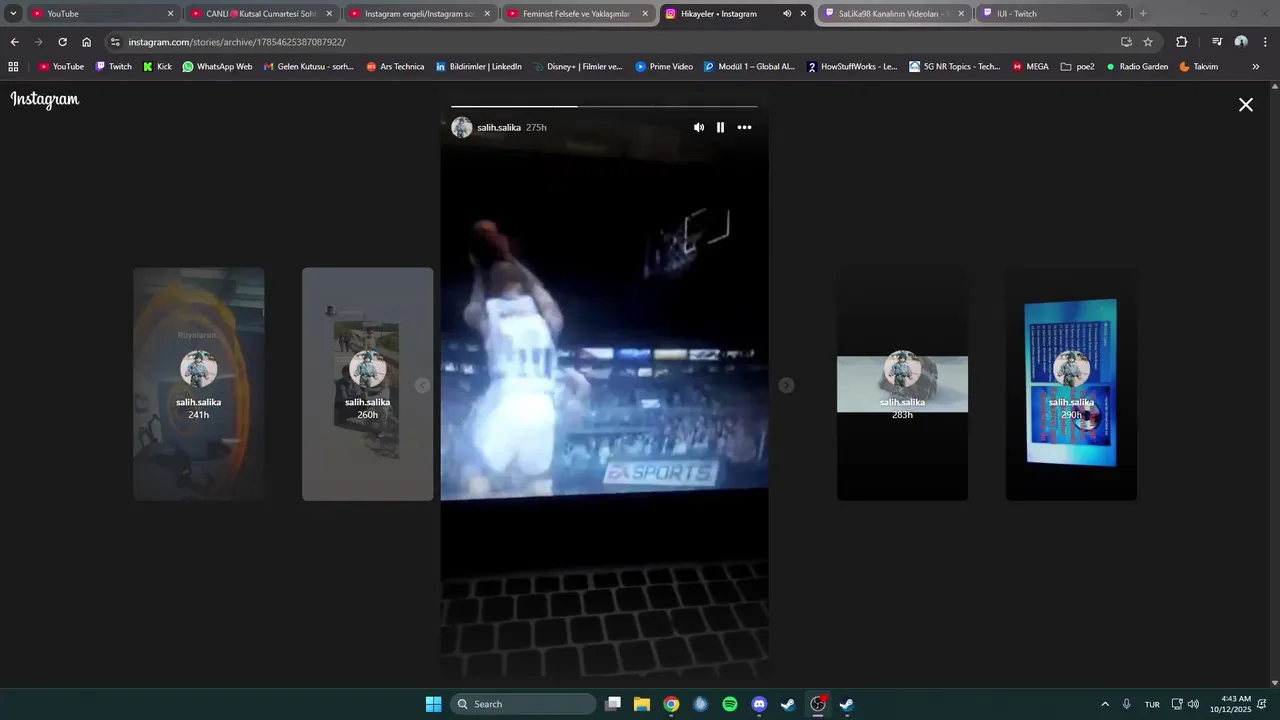Click the address bar URL

pos(237,42)
